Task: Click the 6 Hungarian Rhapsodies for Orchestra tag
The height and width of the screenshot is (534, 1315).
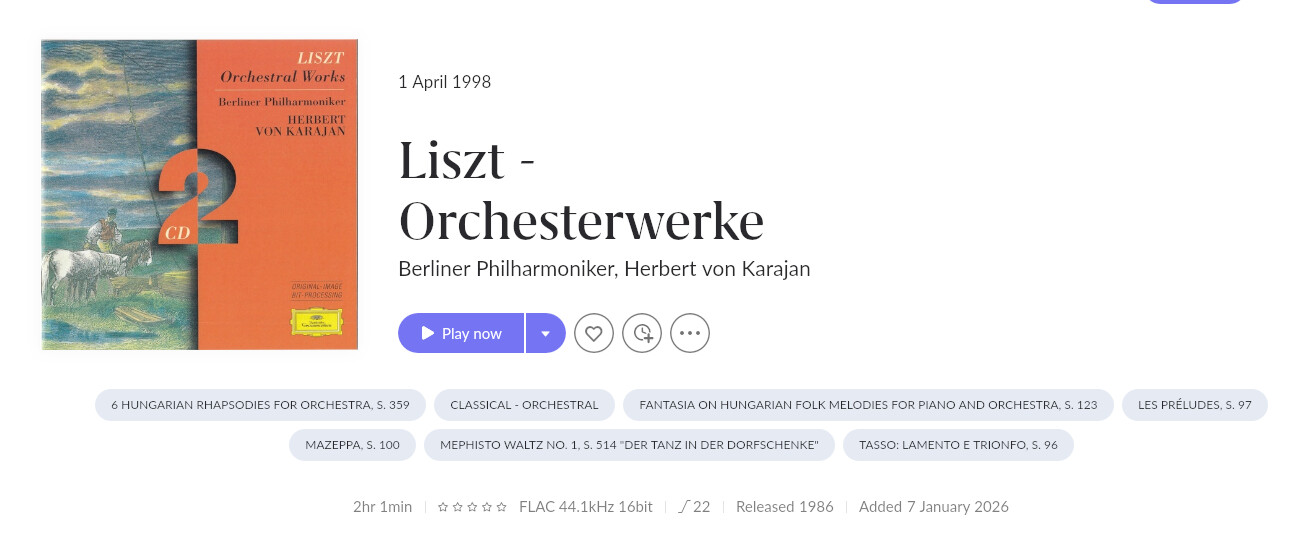Action: click(x=260, y=405)
